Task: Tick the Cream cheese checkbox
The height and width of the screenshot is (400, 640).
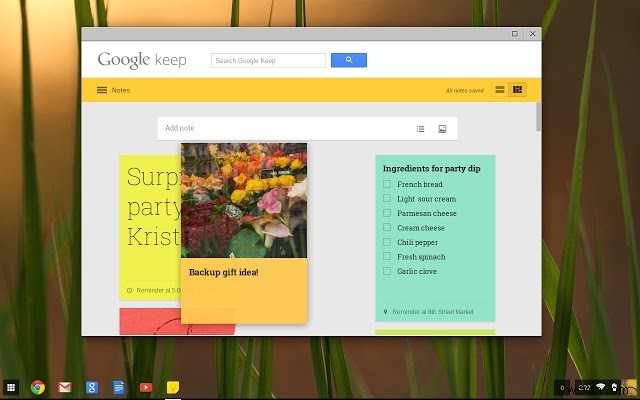Action: coord(387,227)
